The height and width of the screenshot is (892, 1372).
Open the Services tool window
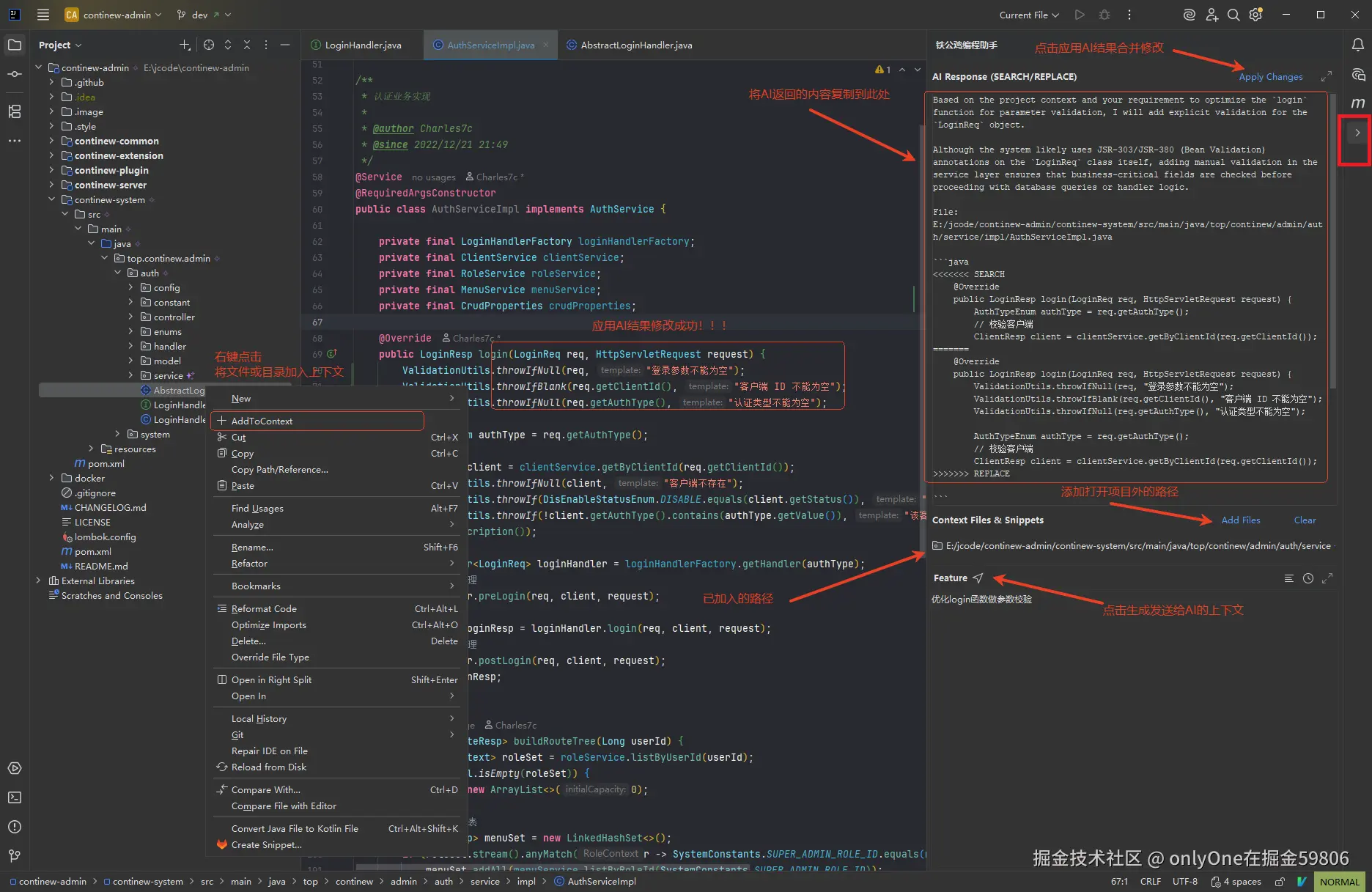14,768
